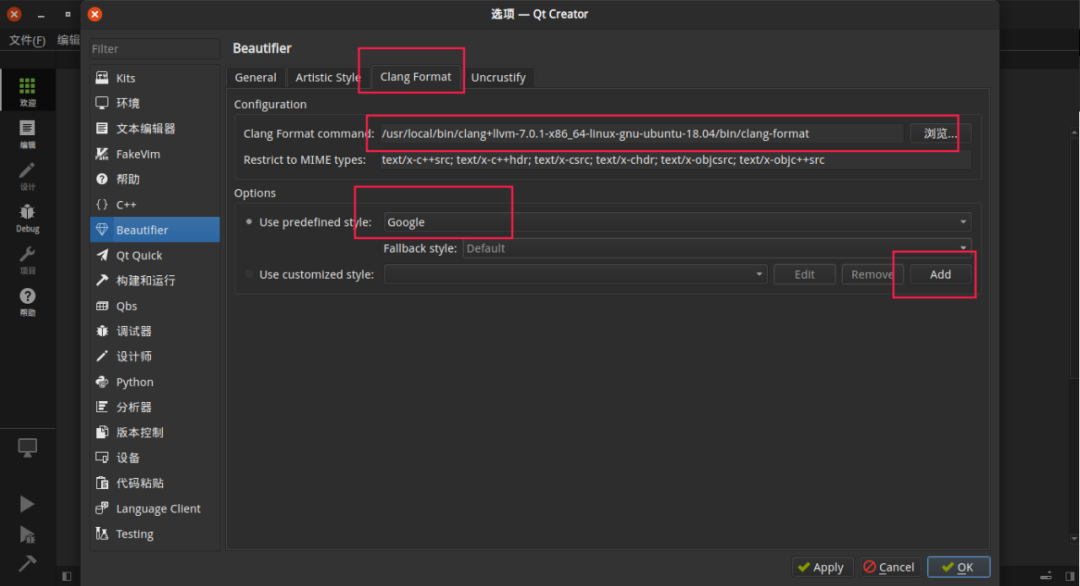1080x586 pixels.
Task: Choose the FakeVim settings category
Action: coord(155,154)
